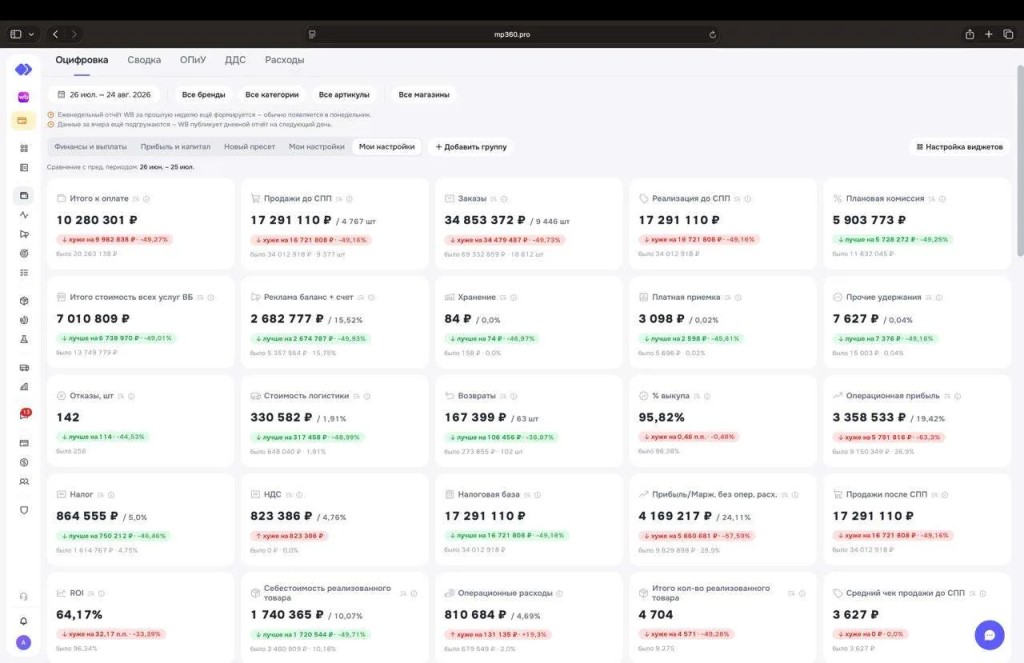Open the headset support icon in sidebar
This screenshot has width=1024, height=663.
tap(24, 596)
